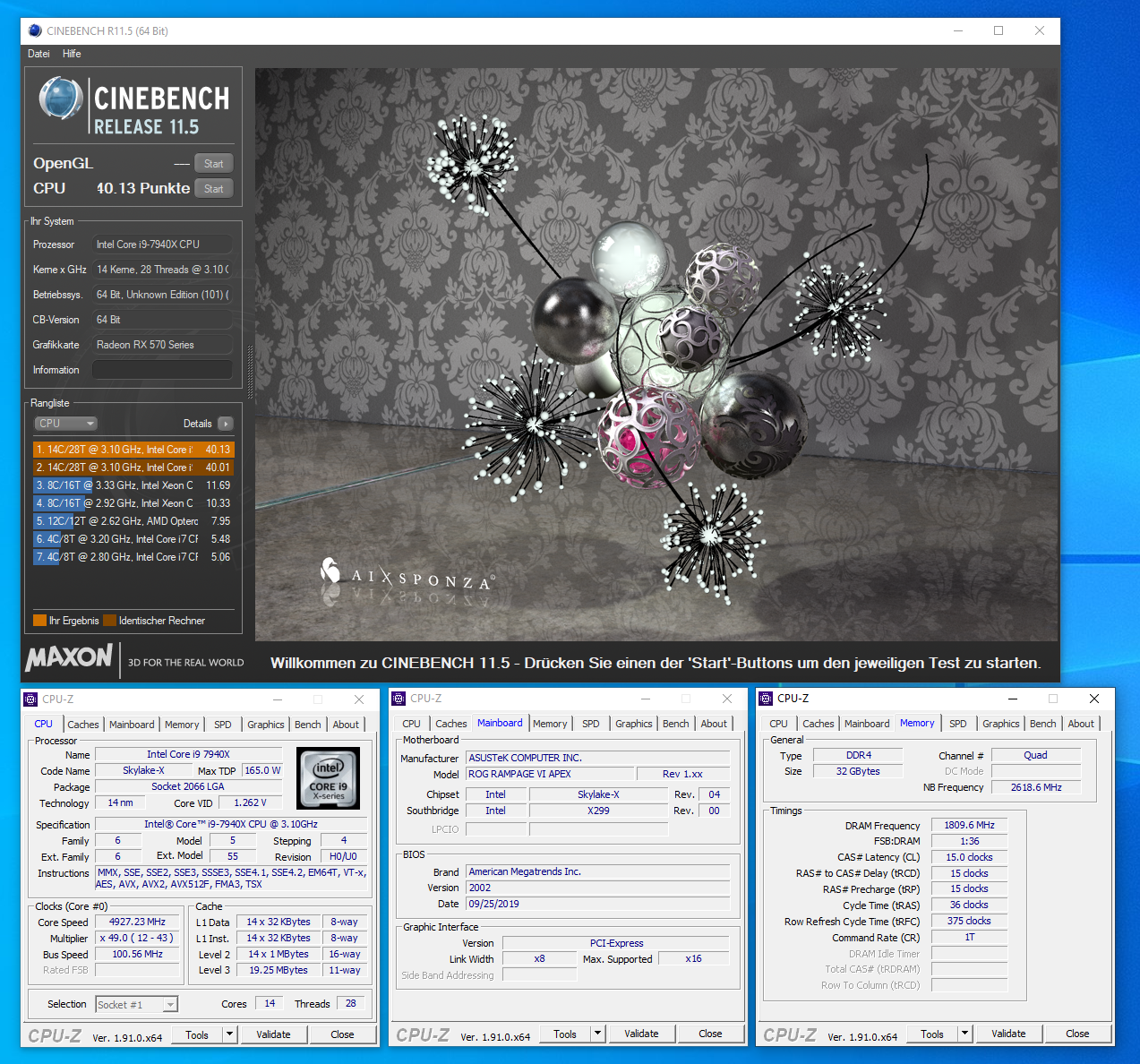This screenshot has width=1140, height=1064.
Task: Open SPD tab in the left CPU-Z window
Action: (223, 725)
